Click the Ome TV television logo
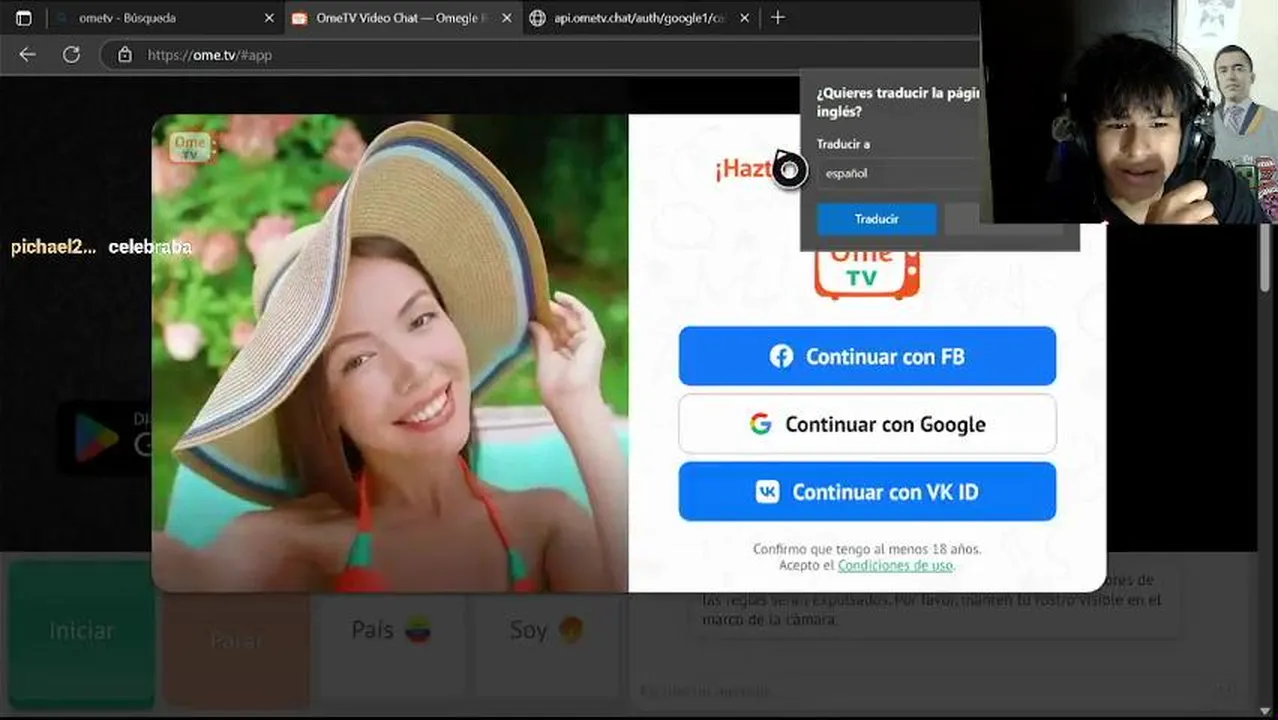The image size is (1278, 720). point(867,272)
